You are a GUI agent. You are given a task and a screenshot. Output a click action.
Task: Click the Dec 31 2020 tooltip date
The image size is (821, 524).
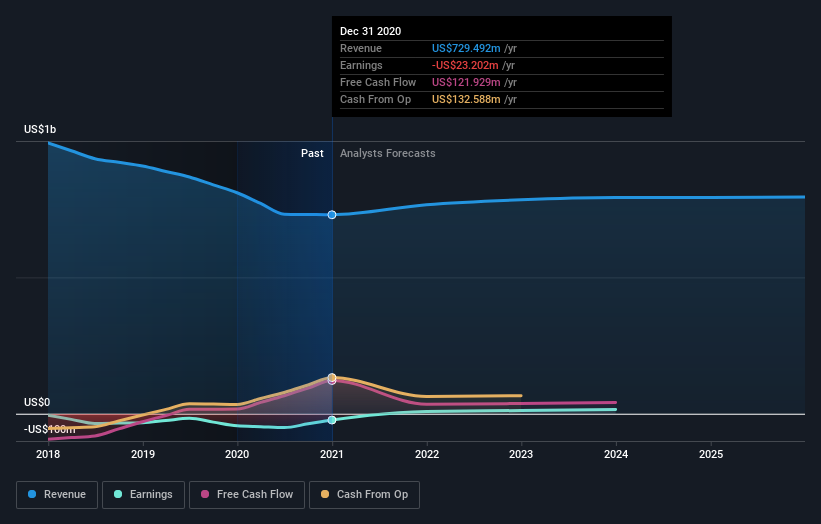(x=370, y=31)
